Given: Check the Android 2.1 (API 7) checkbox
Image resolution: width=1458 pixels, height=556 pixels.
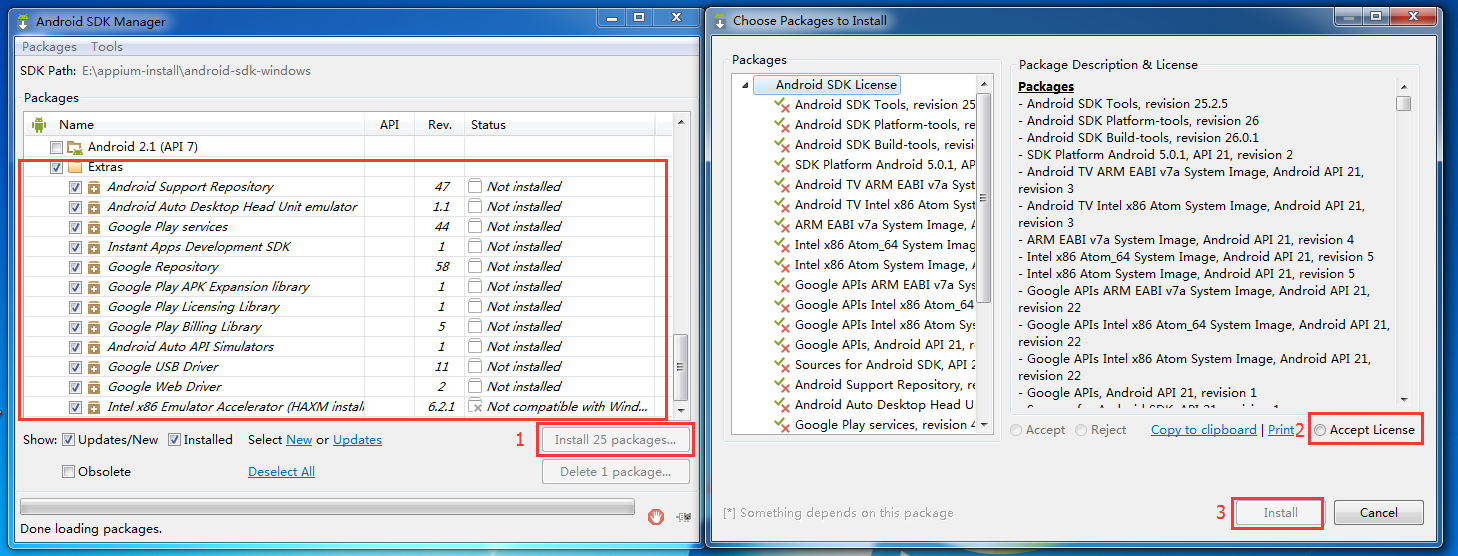Looking at the screenshot, I should (x=57, y=147).
